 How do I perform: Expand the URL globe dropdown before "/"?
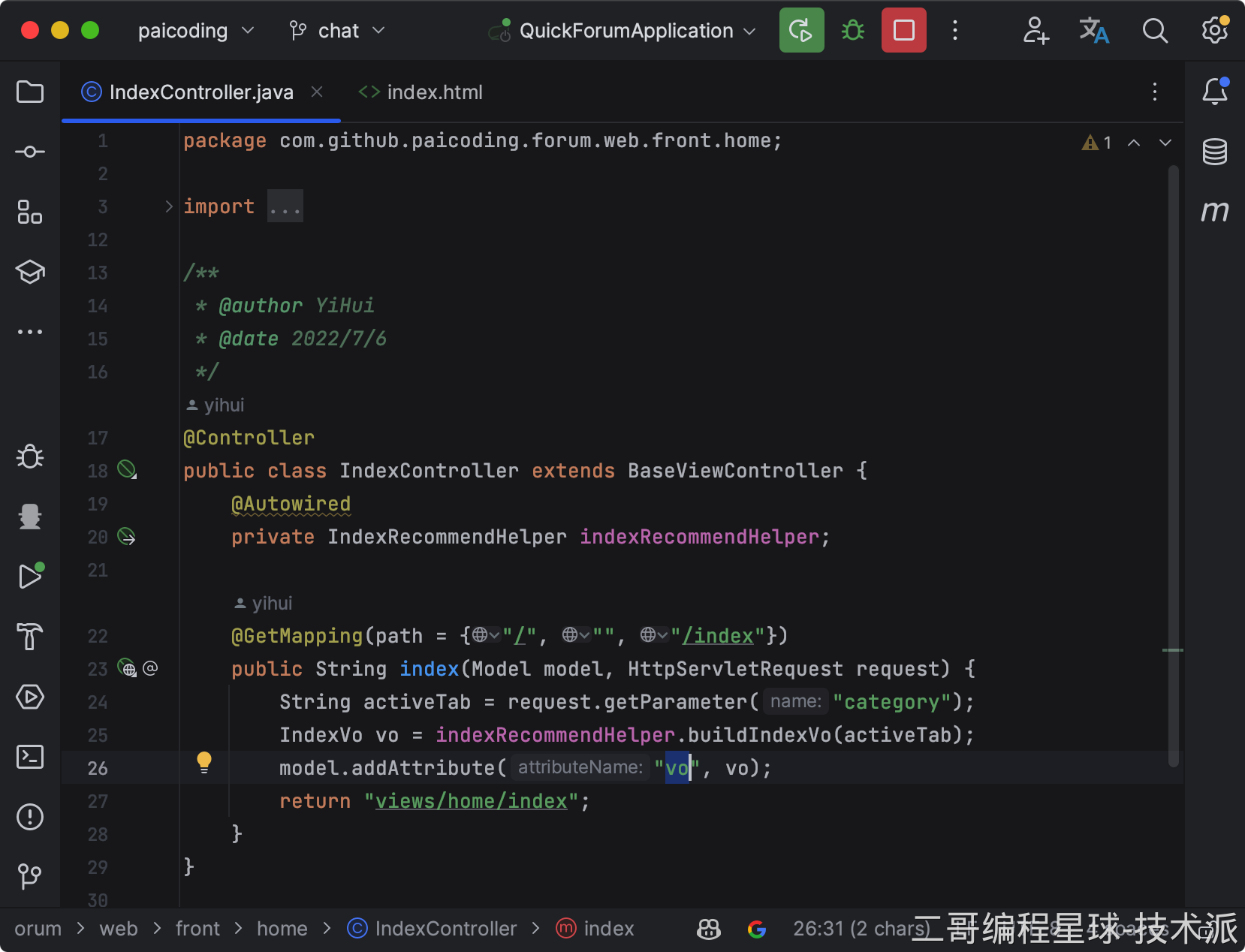(x=486, y=635)
